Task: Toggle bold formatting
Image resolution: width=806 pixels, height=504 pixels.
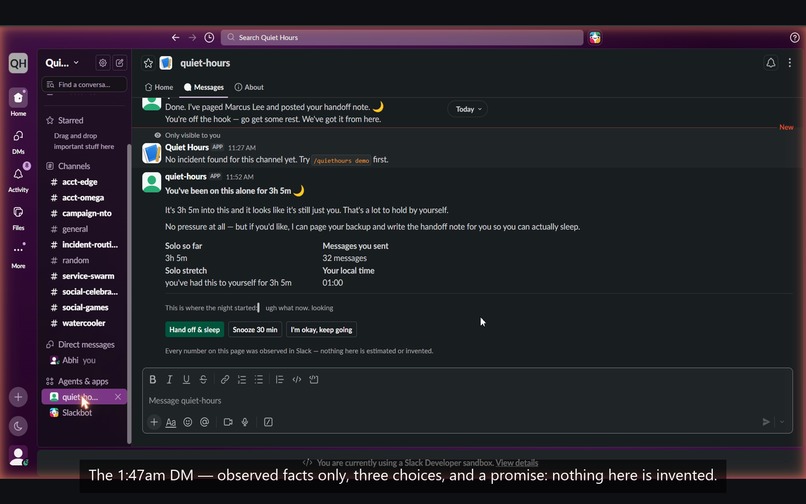Action: click(x=152, y=380)
